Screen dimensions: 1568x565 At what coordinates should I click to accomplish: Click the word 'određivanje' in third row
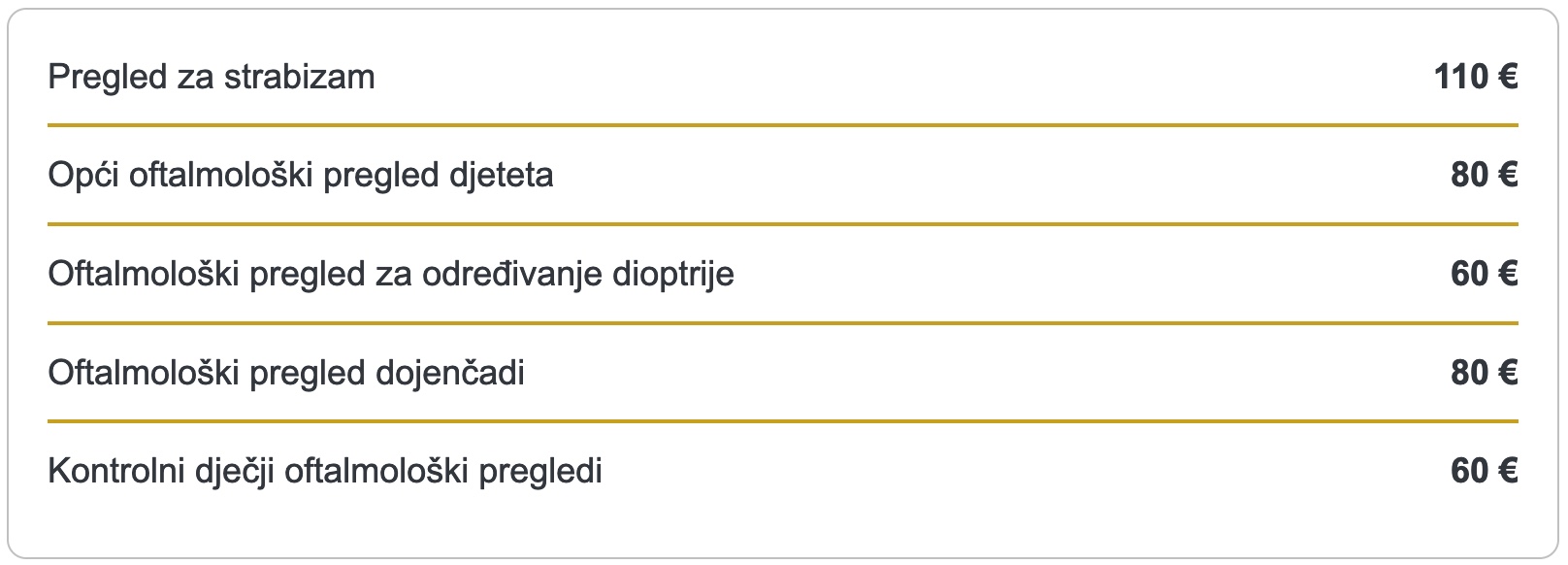pyautogui.click(x=511, y=275)
